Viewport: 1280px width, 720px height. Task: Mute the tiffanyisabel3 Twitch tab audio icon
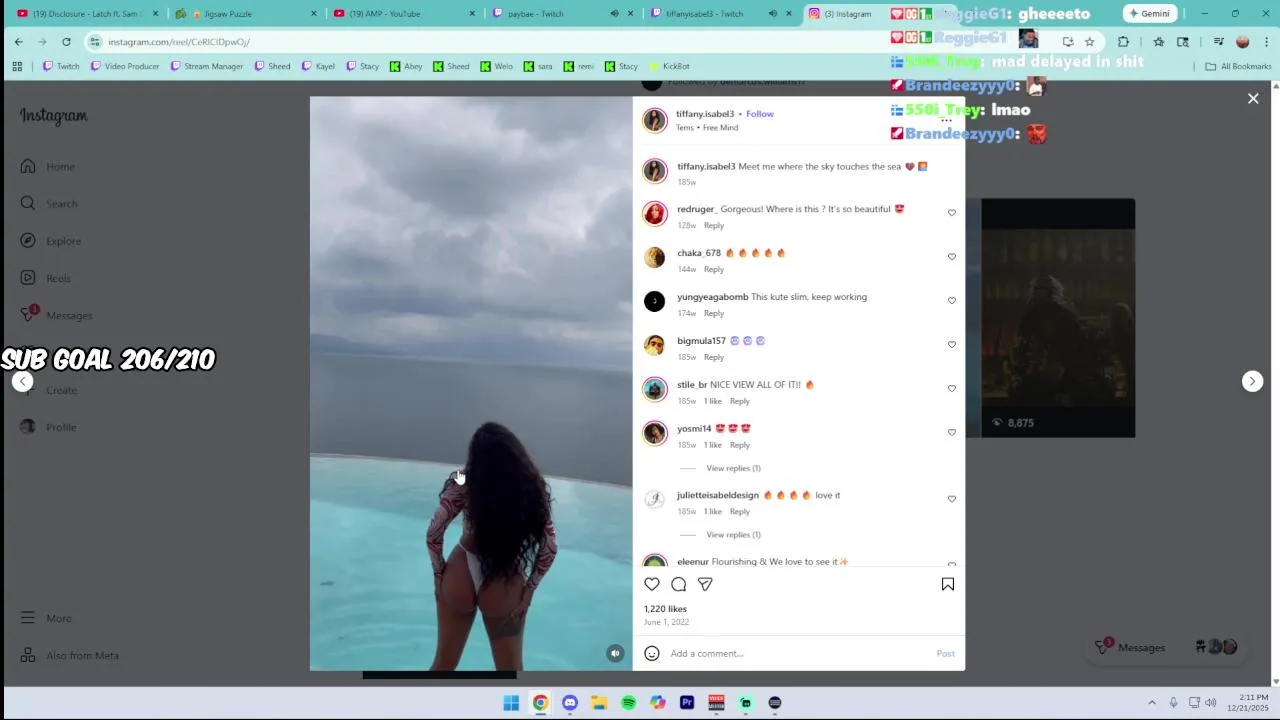pyautogui.click(x=772, y=14)
